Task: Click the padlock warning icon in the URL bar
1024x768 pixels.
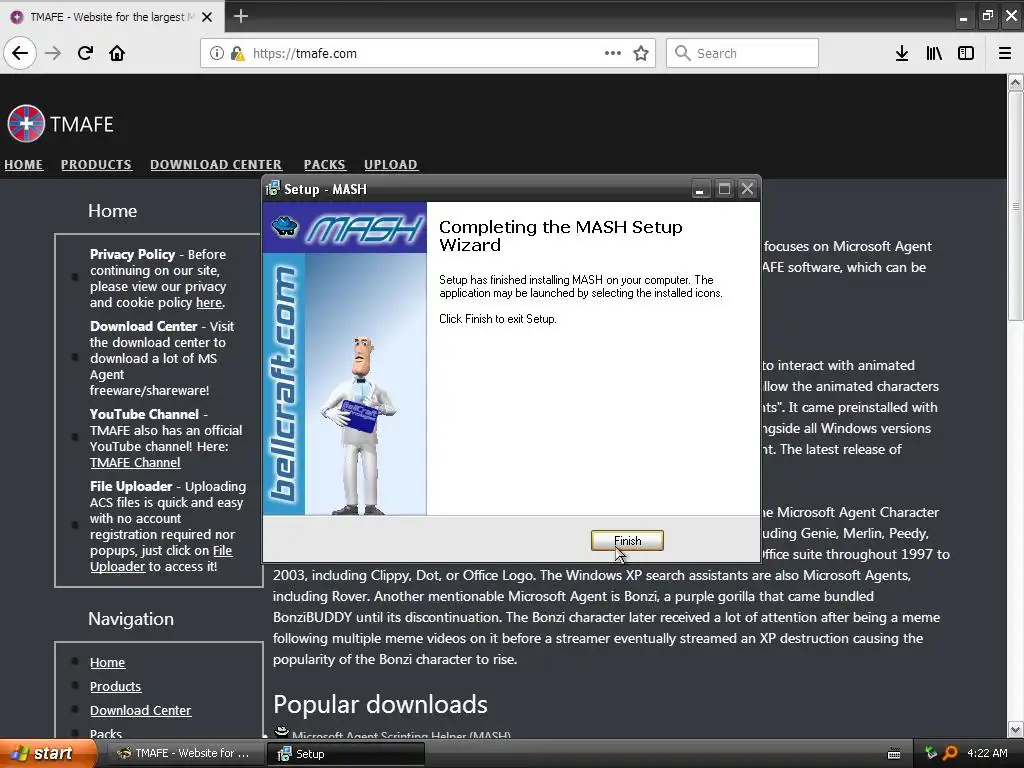Action: pyautogui.click(x=238, y=53)
